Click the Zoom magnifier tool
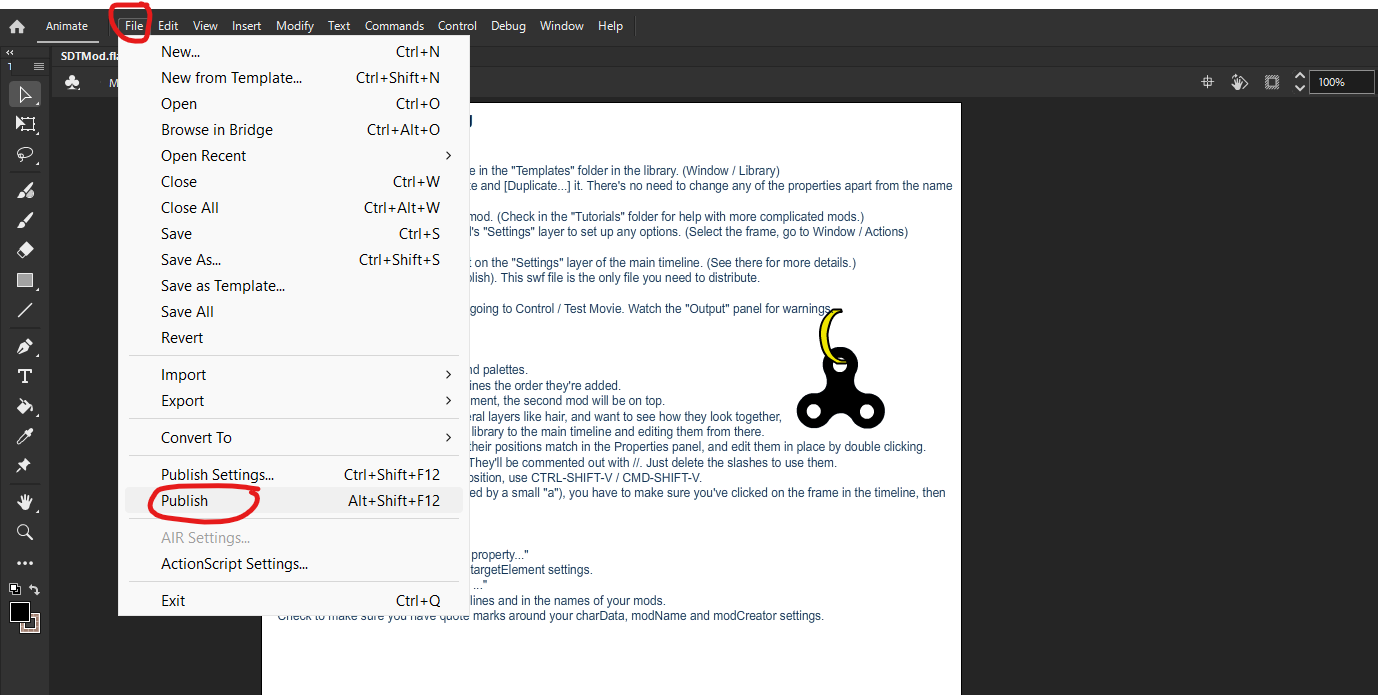Viewport: 1378px width, 695px height. pyautogui.click(x=25, y=532)
